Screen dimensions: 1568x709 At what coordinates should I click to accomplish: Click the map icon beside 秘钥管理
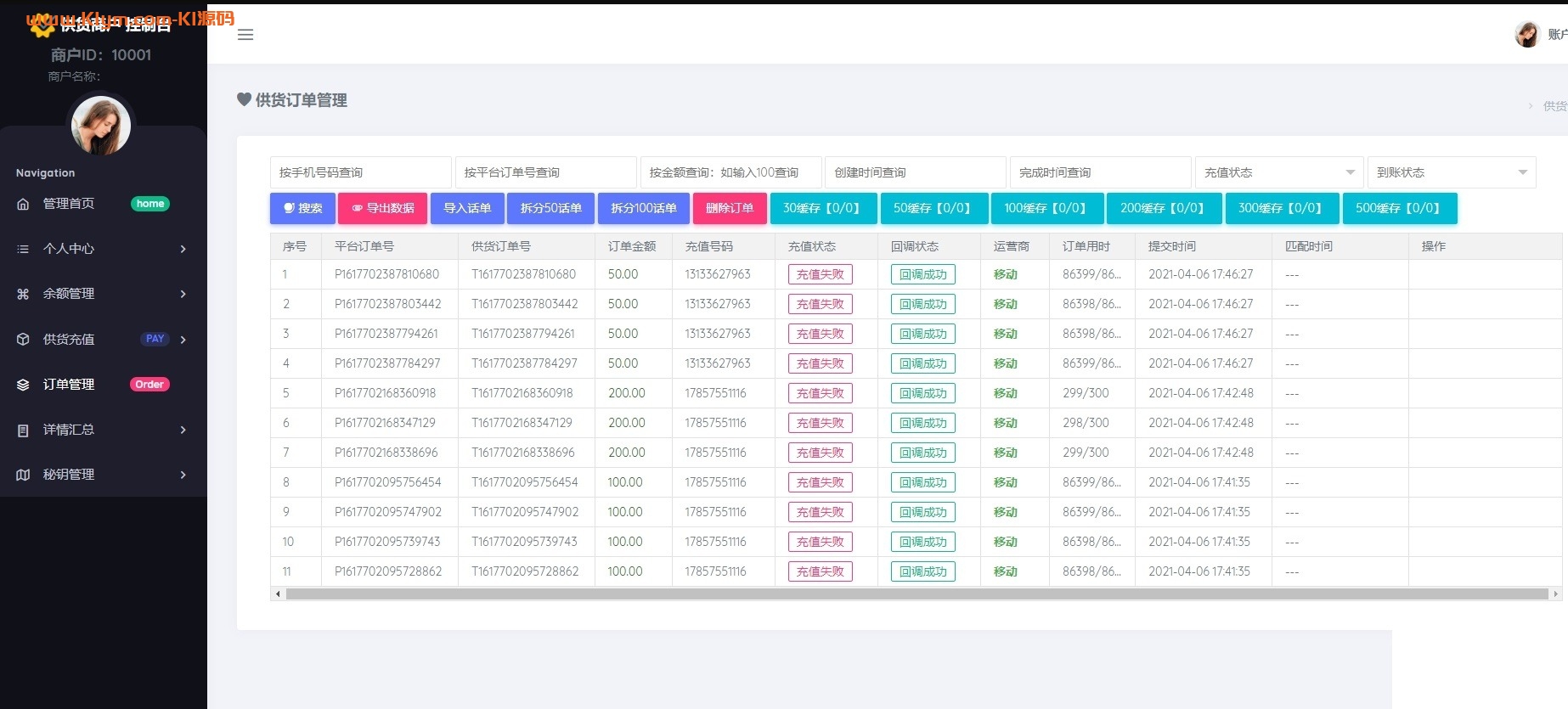pyautogui.click(x=23, y=475)
